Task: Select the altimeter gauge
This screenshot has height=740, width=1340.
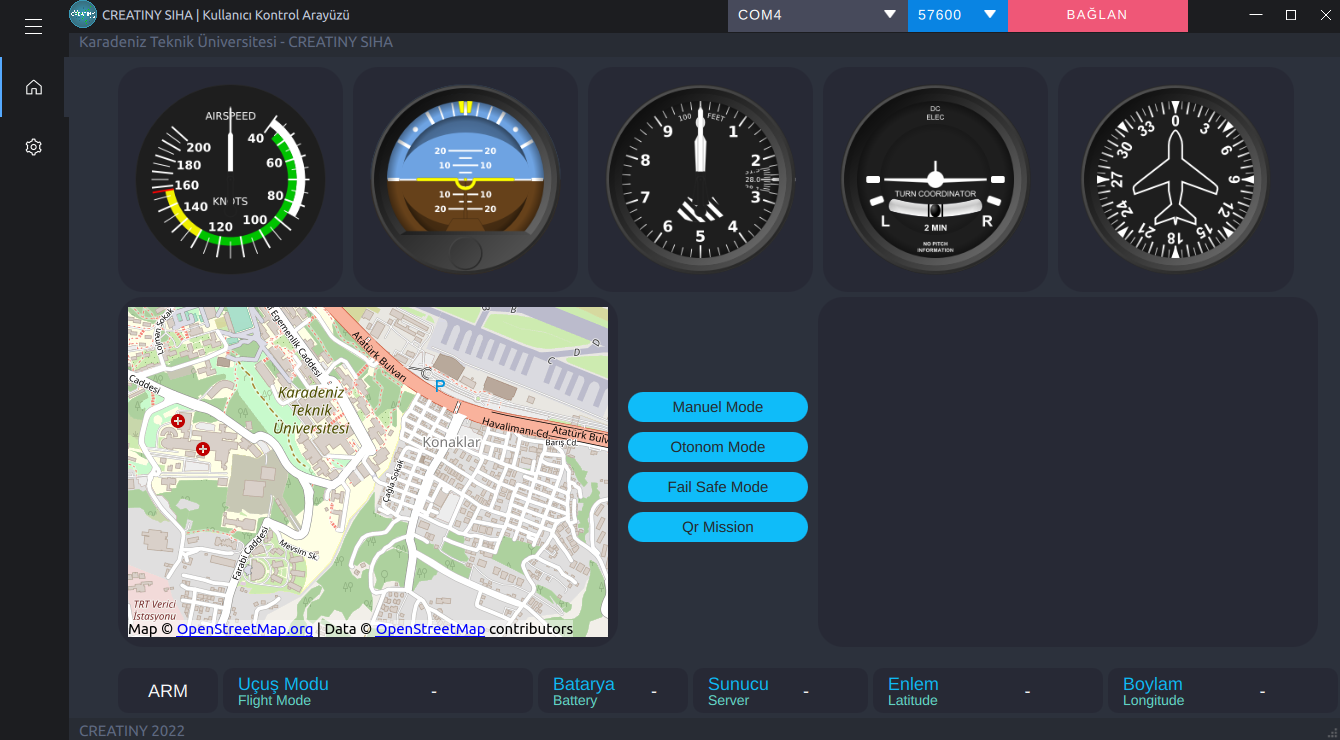Action: pyautogui.click(x=699, y=179)
